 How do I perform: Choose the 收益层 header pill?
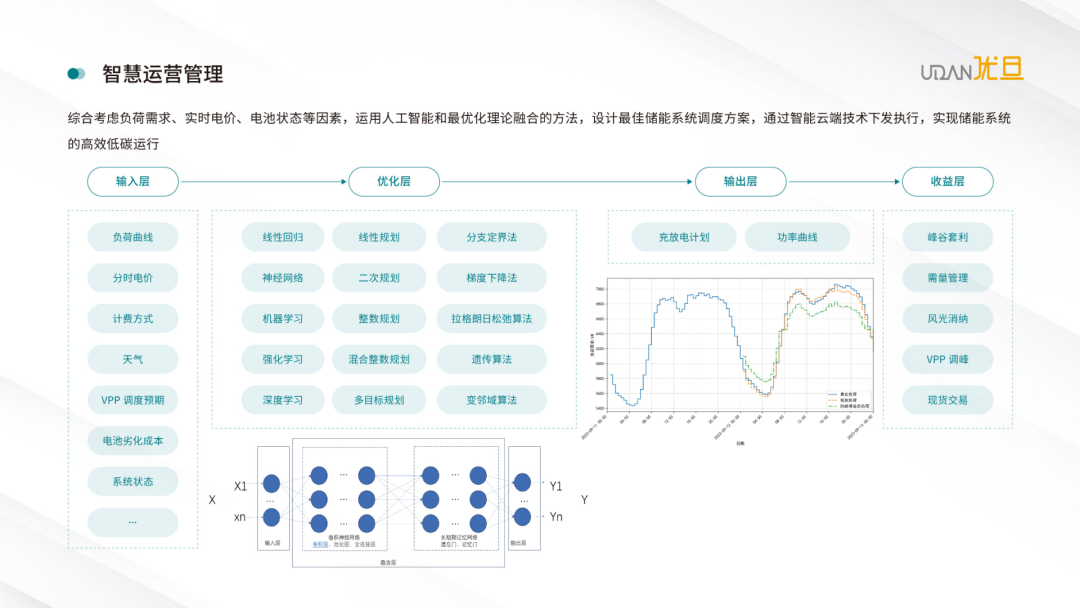click(947, 181)
